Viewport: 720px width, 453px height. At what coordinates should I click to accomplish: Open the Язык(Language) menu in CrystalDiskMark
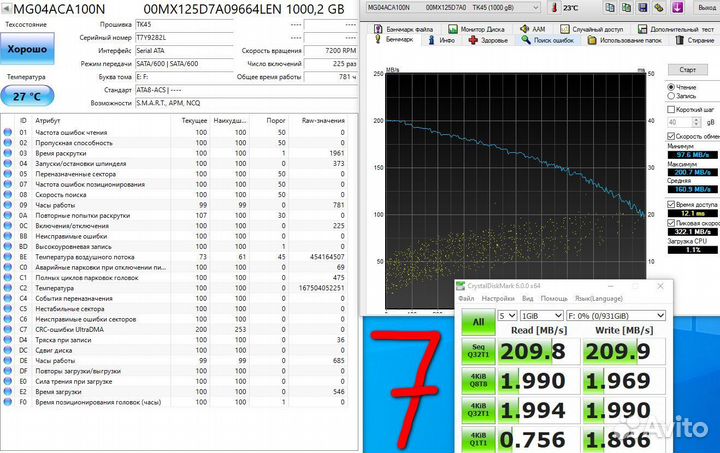[599, 298]
